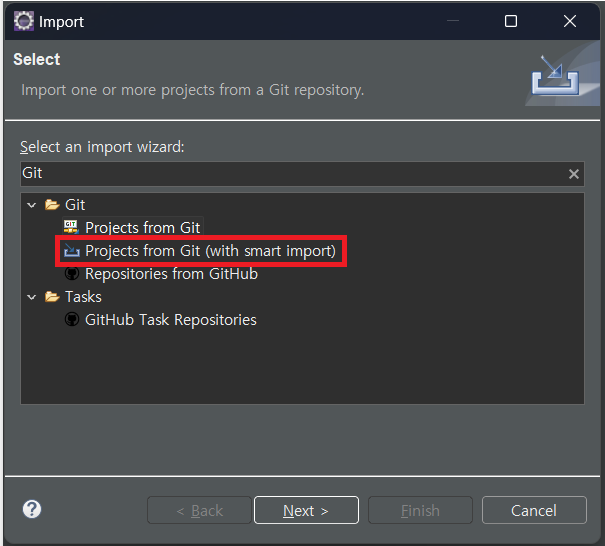Click the Eclipse Import title bar icon

(x=24, y=21)
